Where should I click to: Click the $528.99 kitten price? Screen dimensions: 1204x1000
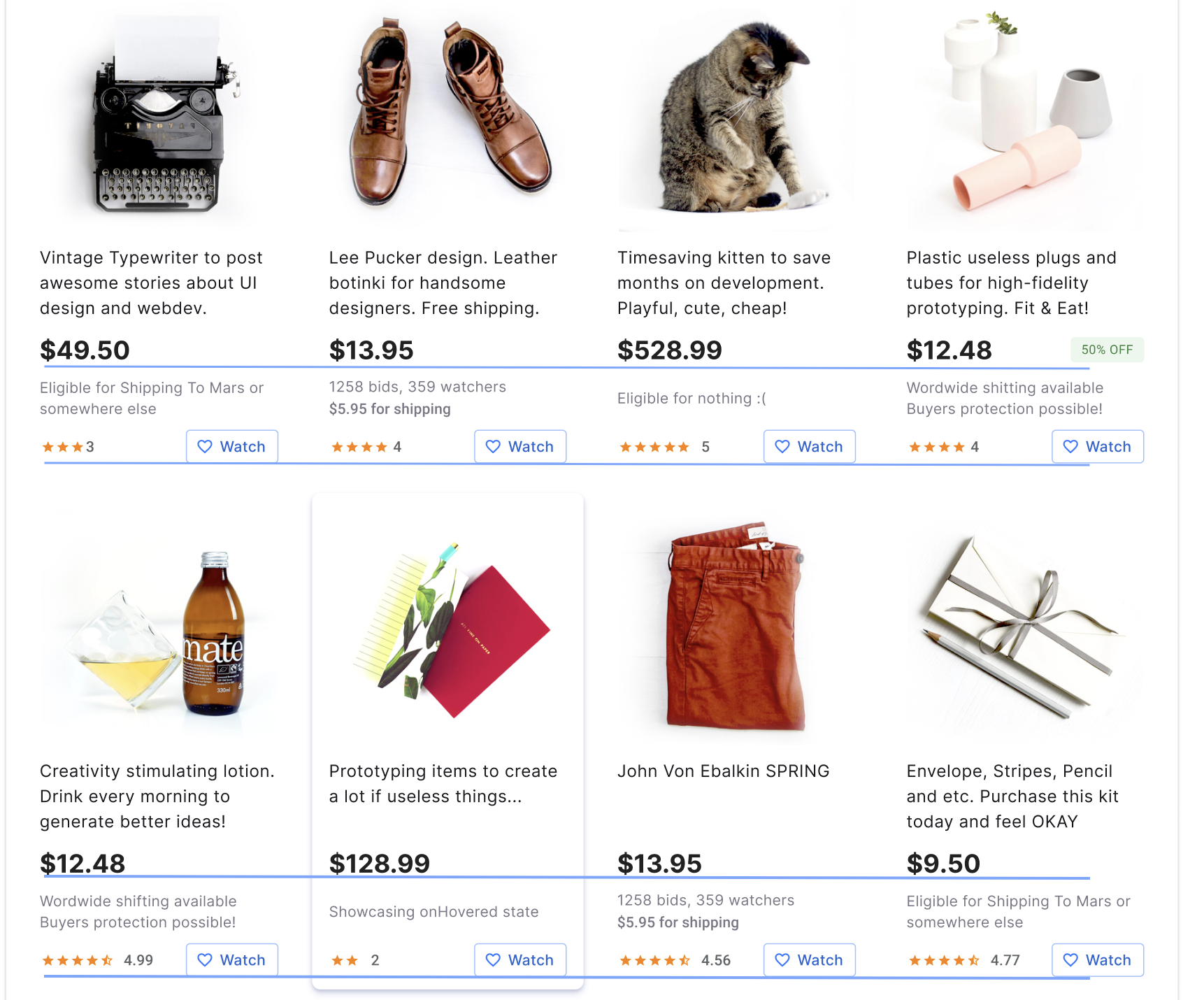pyautogui.click(x=669, y=350)
